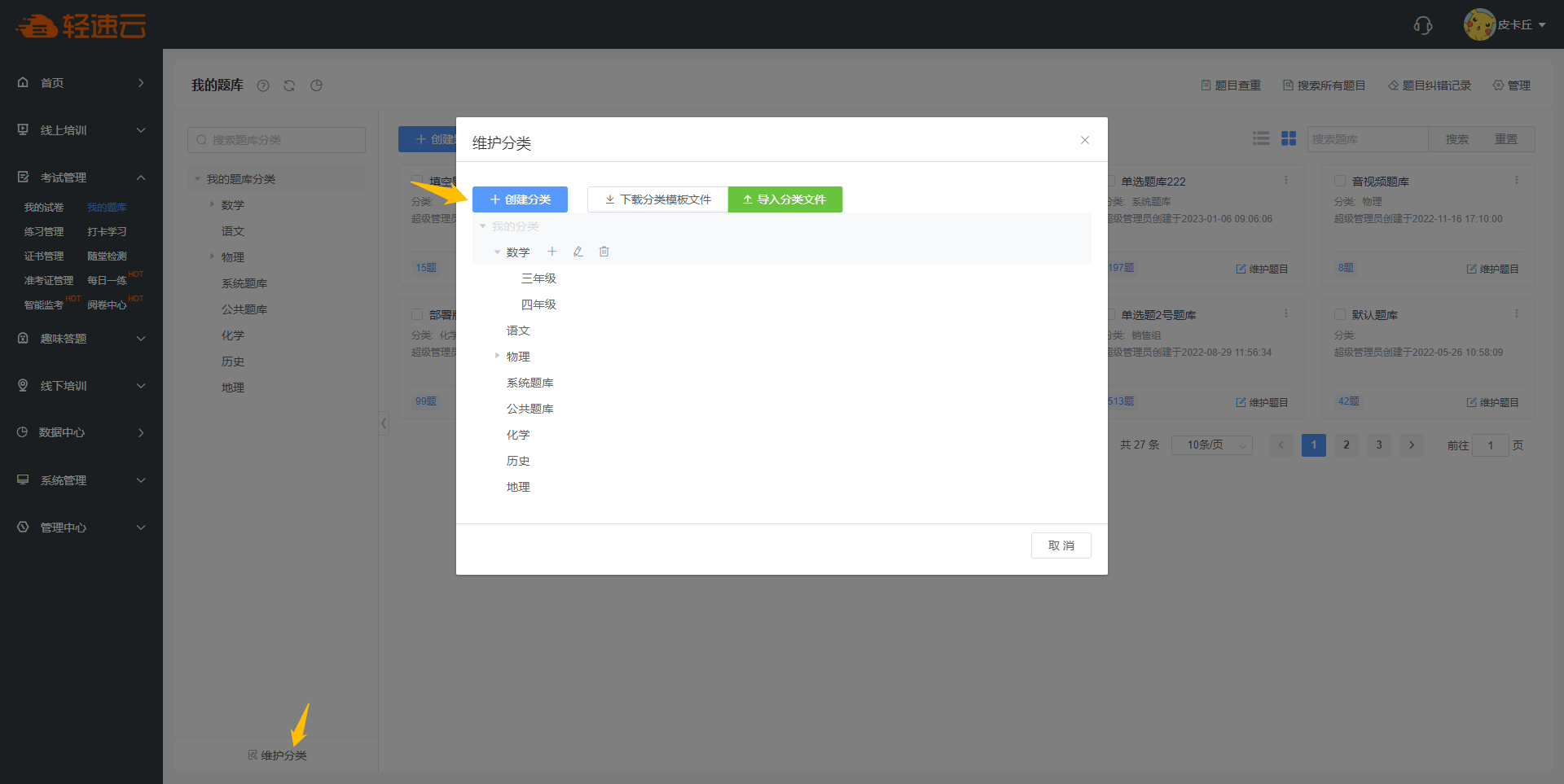This screenshot has width=1564, height=784.
Task: Click the refresh icon next to 我的题库
Action: tap(289, 85)
